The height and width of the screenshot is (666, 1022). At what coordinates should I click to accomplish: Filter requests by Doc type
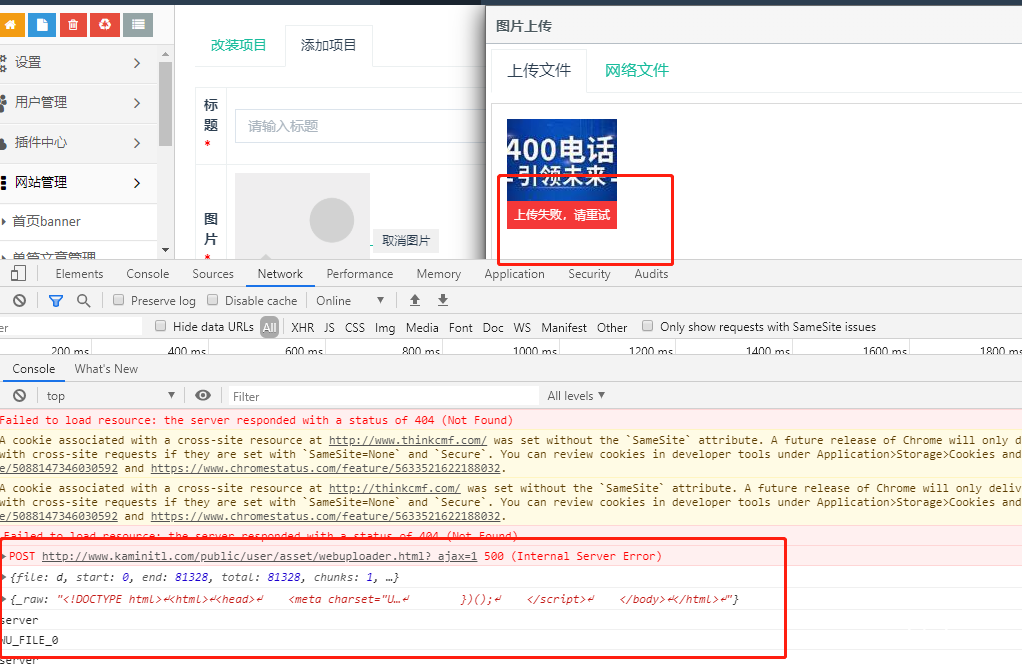tap(493, 328)
